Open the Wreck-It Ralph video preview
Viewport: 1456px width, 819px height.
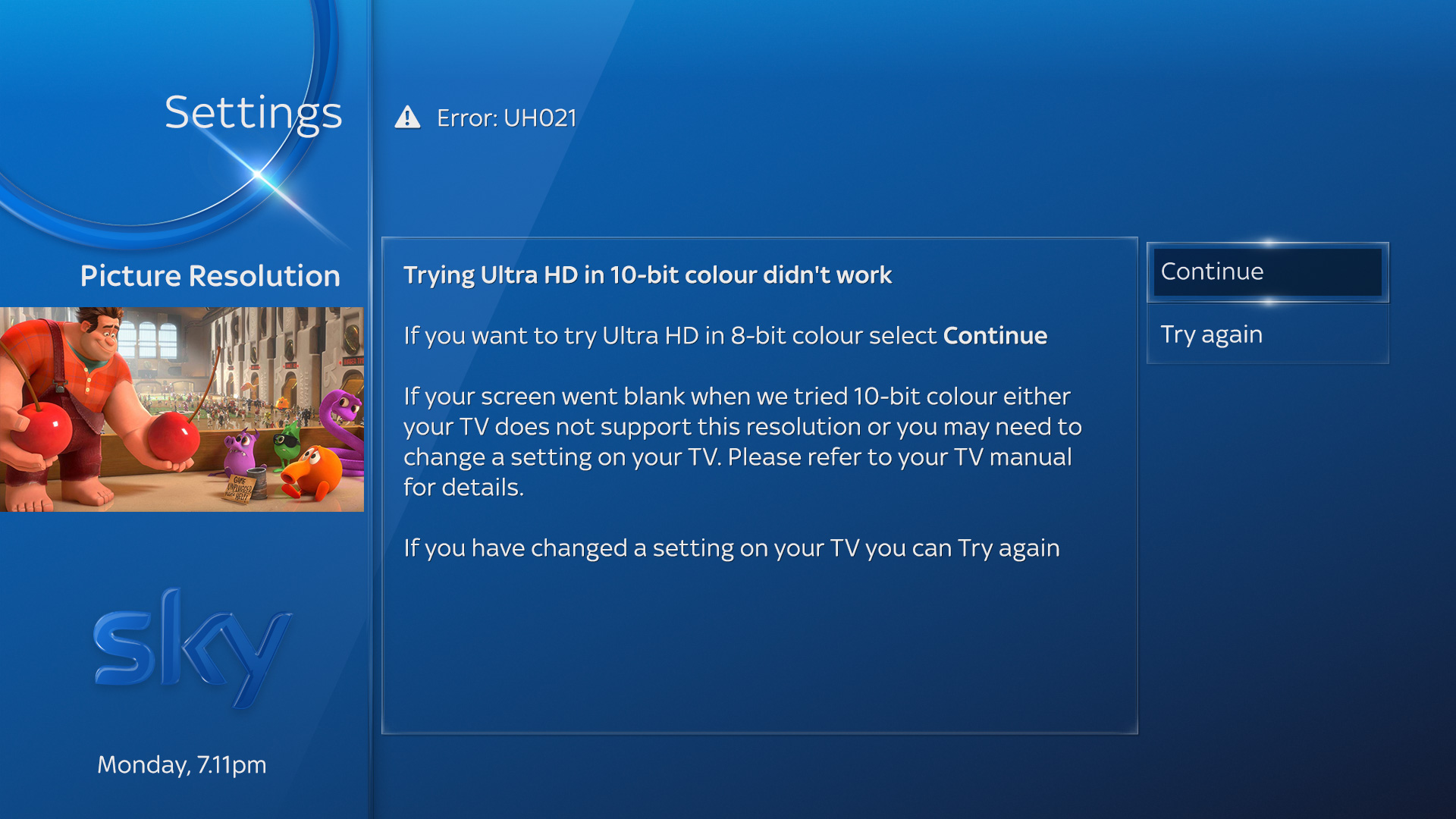182,409
